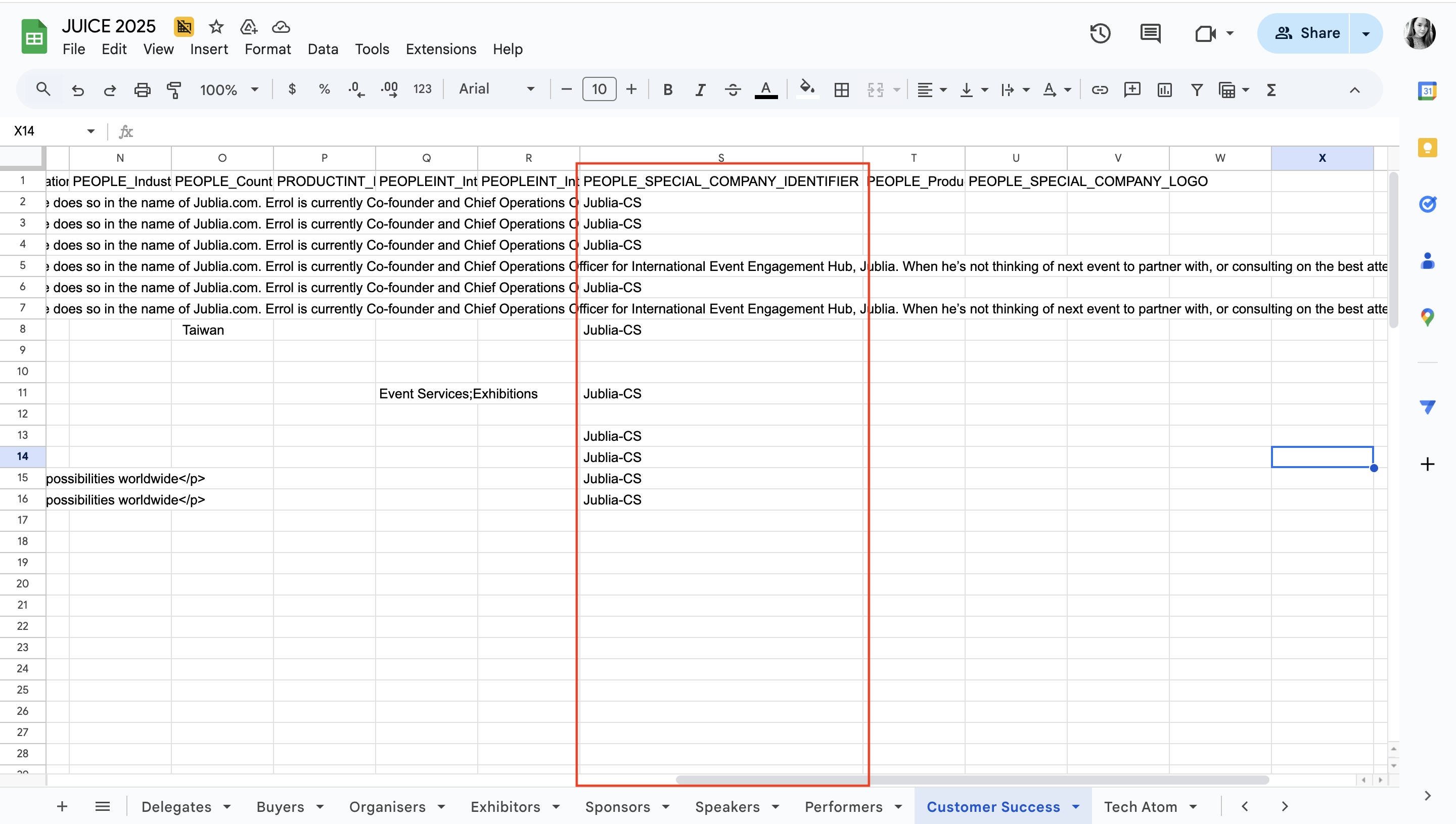This screenshot has width=1456, height=824.
Task: Click the functions sigma icon
Action: pos(1271,89)
